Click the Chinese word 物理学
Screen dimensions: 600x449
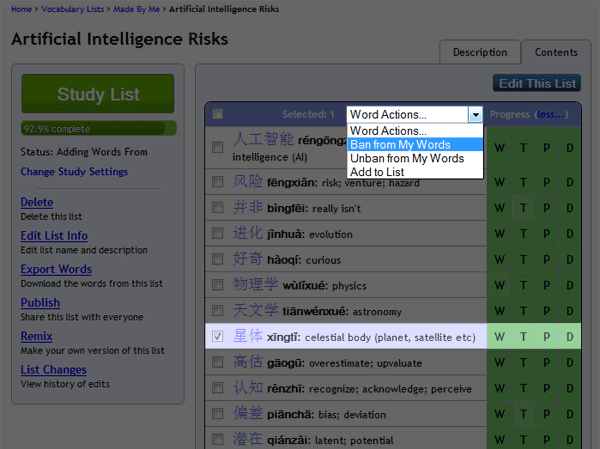(256, 284)
